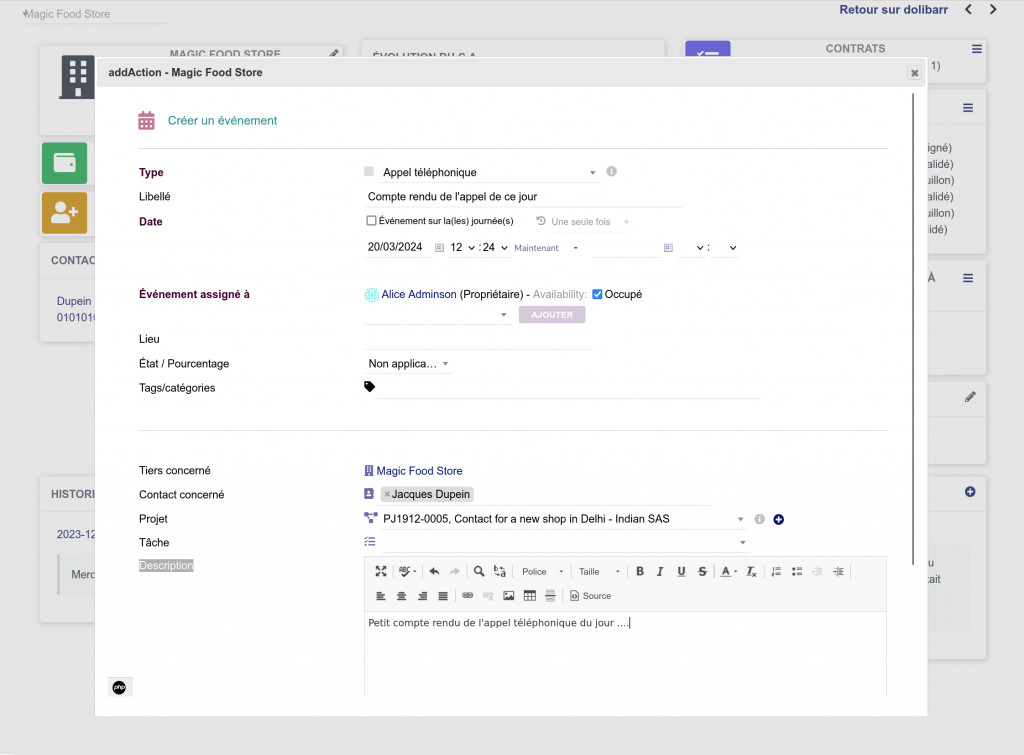Screen dimensions: 1024x755
Task: Open the Retour sur dolibarr link
Action: (x=893, y=10)
